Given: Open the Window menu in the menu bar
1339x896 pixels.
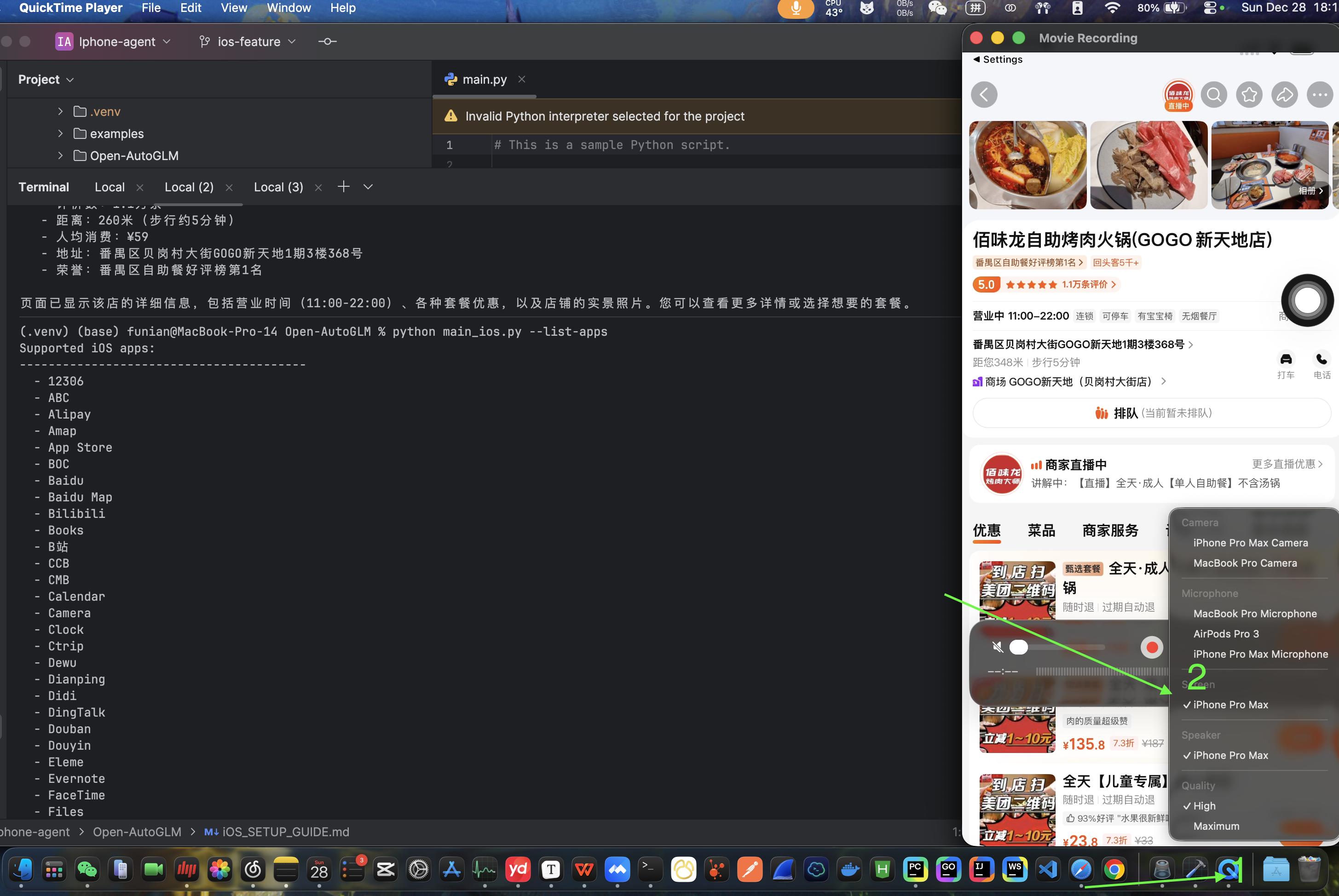Looking at the screenshot, I should coord(289,8).
